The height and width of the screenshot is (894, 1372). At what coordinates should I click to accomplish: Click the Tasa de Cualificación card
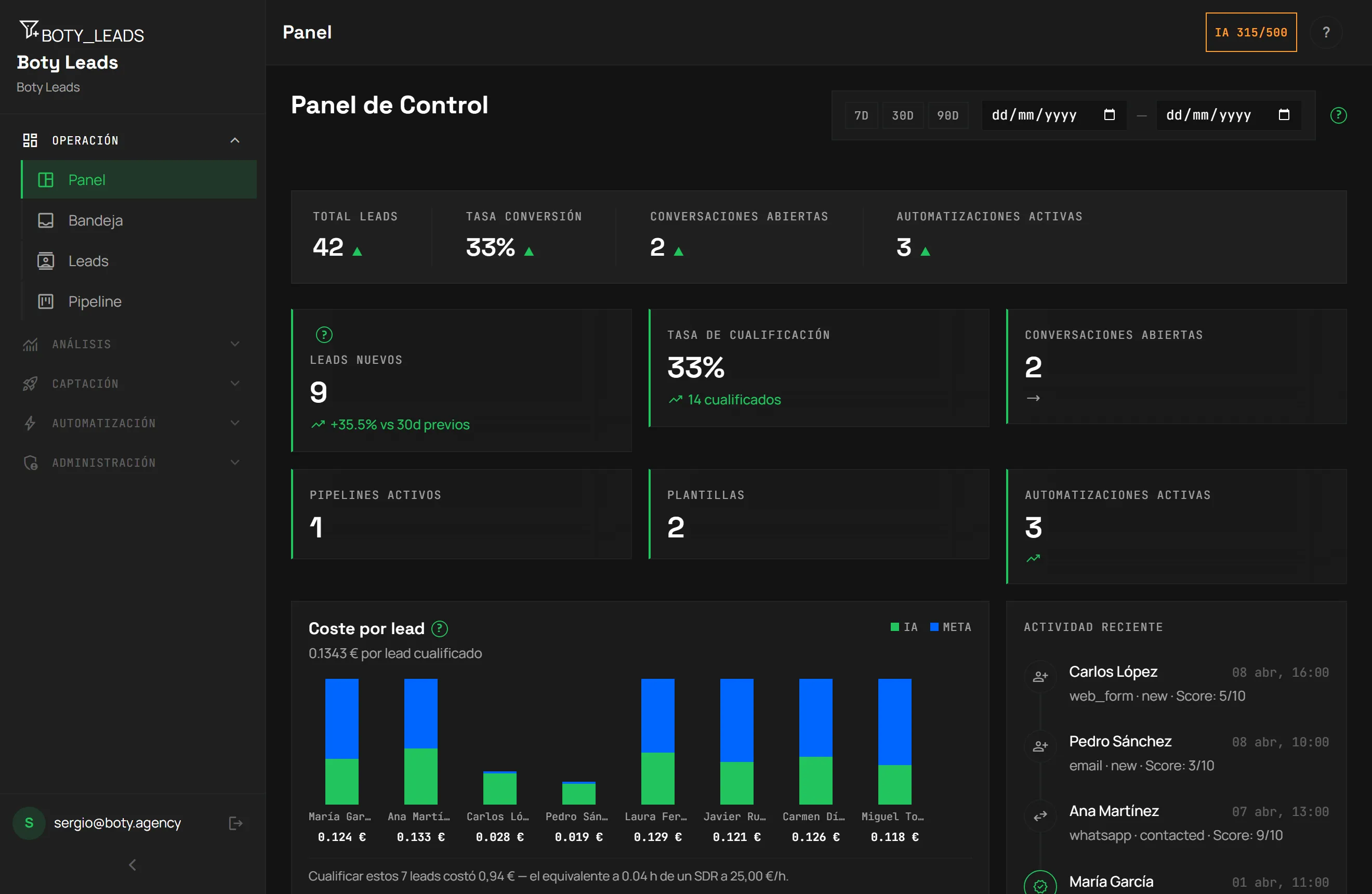(819, 368)
